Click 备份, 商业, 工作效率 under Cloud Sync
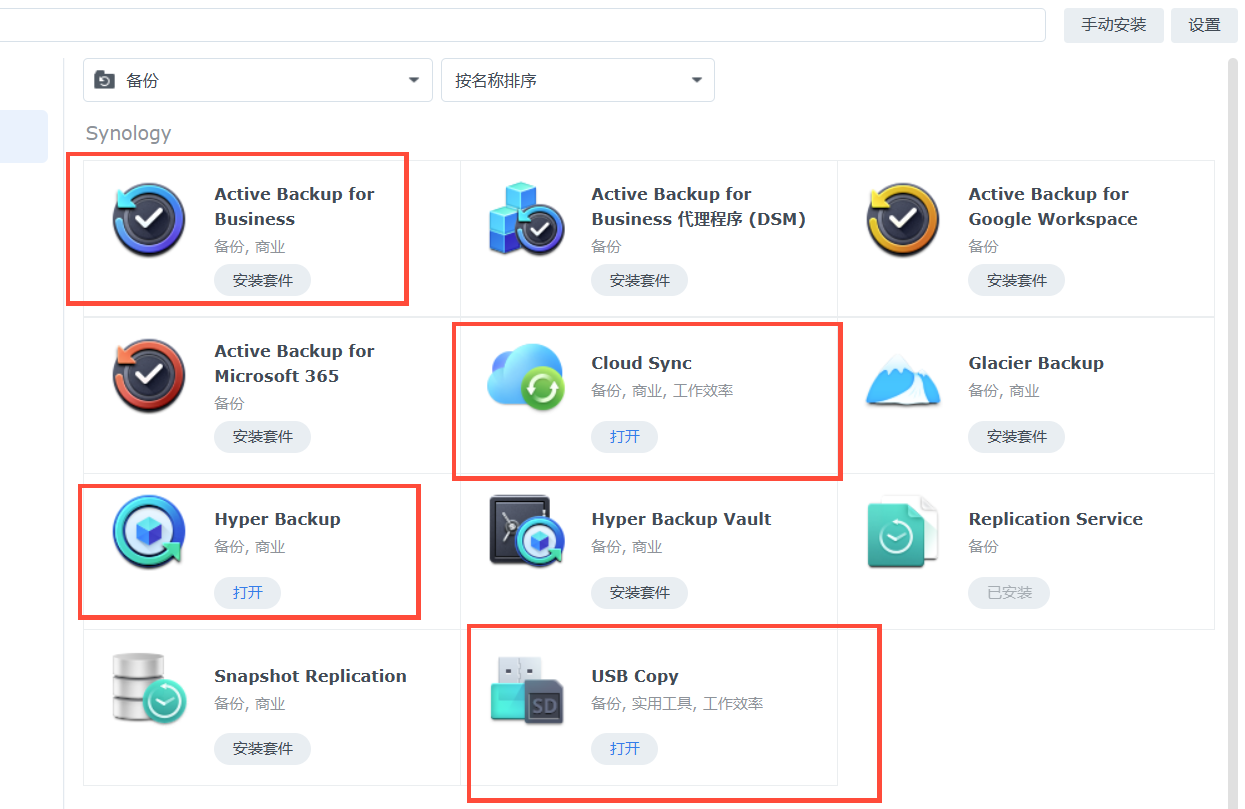Viewport: 1245px width, 809px height. pyautogui.click(x=662, y=391)
